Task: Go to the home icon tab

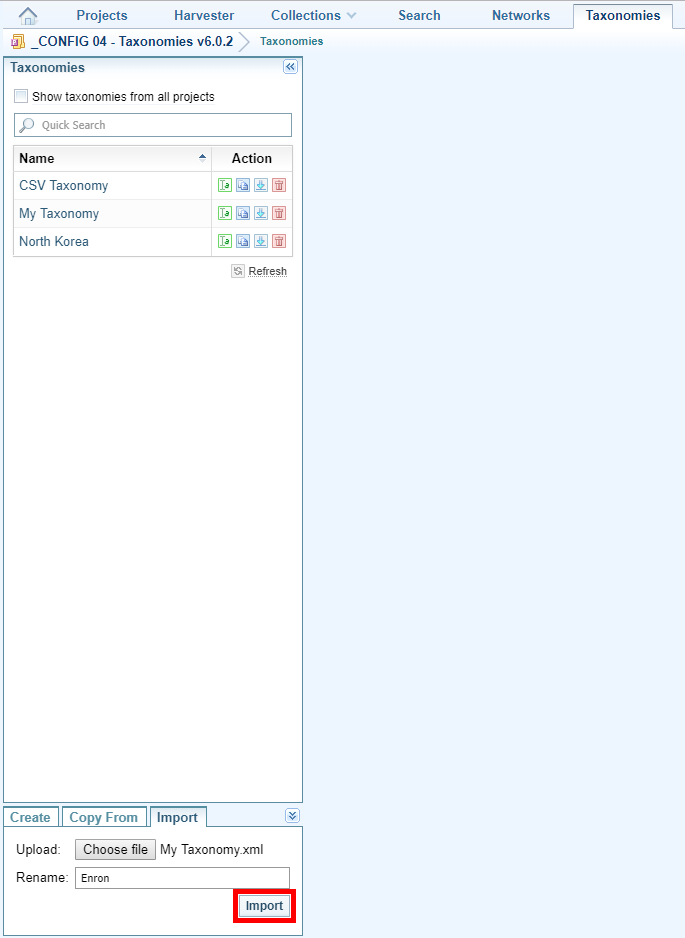Action: pos(28,16)
